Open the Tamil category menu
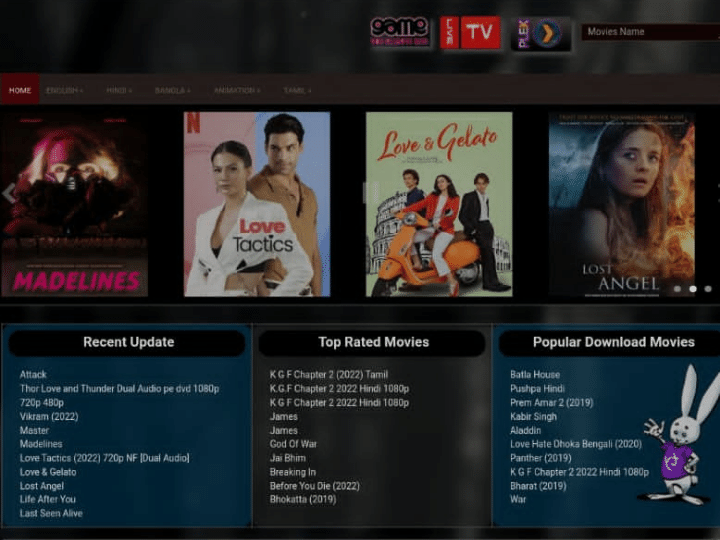 (x=297, y=90)
